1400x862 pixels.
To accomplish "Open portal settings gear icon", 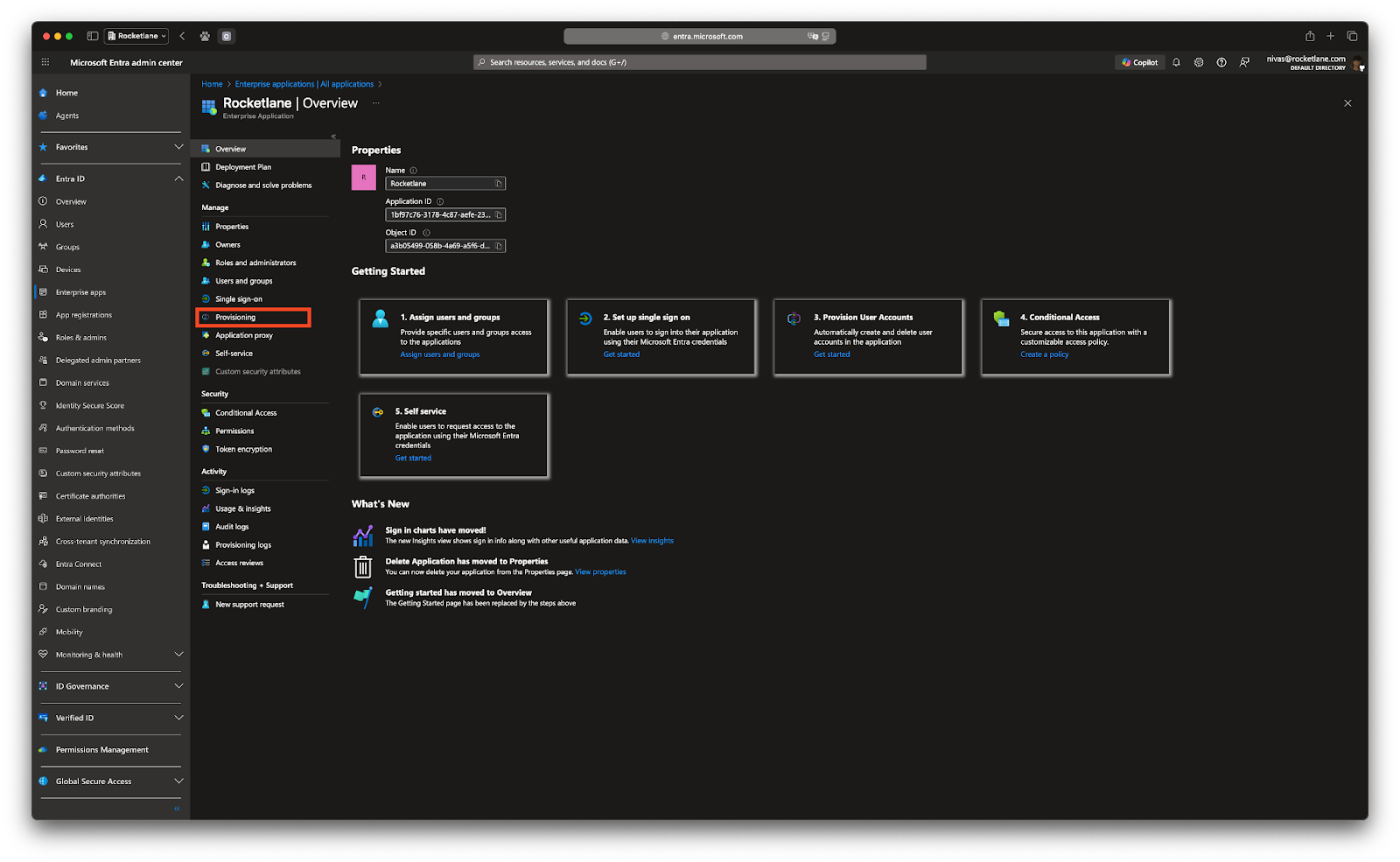I will point(1199,62).
